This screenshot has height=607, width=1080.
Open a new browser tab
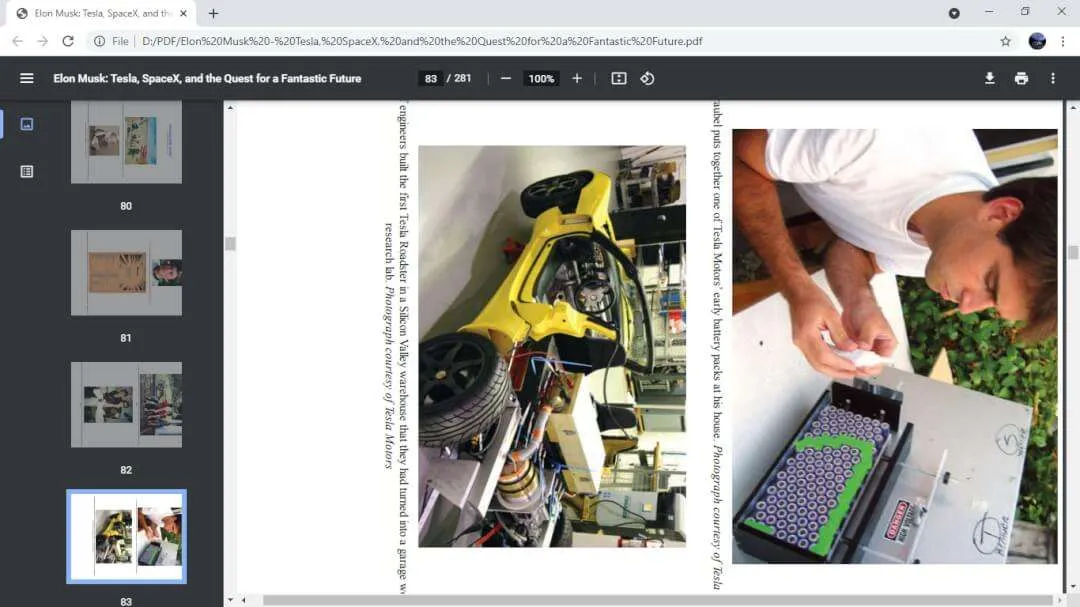(214, 13)
